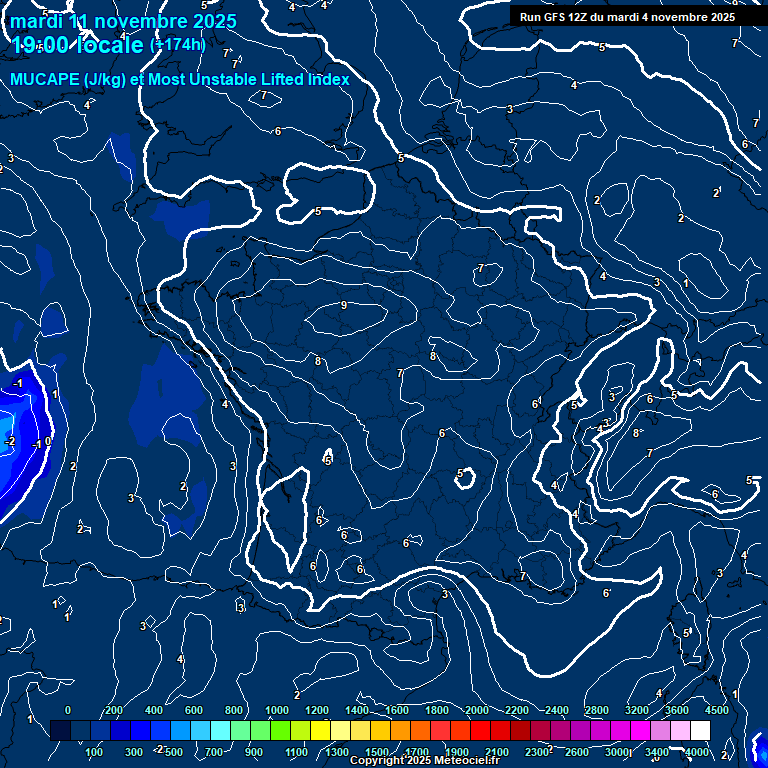This screenshot has width=768, height=768.
Task: Click the "19:00 locale" time text
Action: pos(77,45)
